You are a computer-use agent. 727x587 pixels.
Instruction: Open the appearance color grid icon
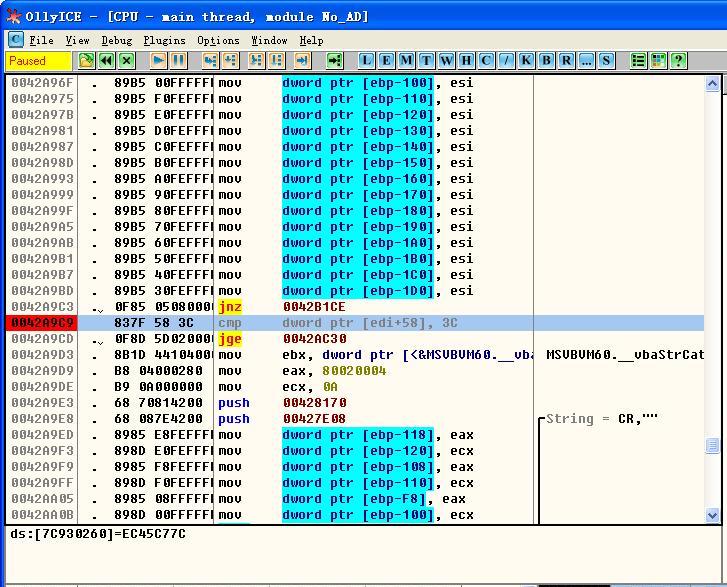point(658,61)
